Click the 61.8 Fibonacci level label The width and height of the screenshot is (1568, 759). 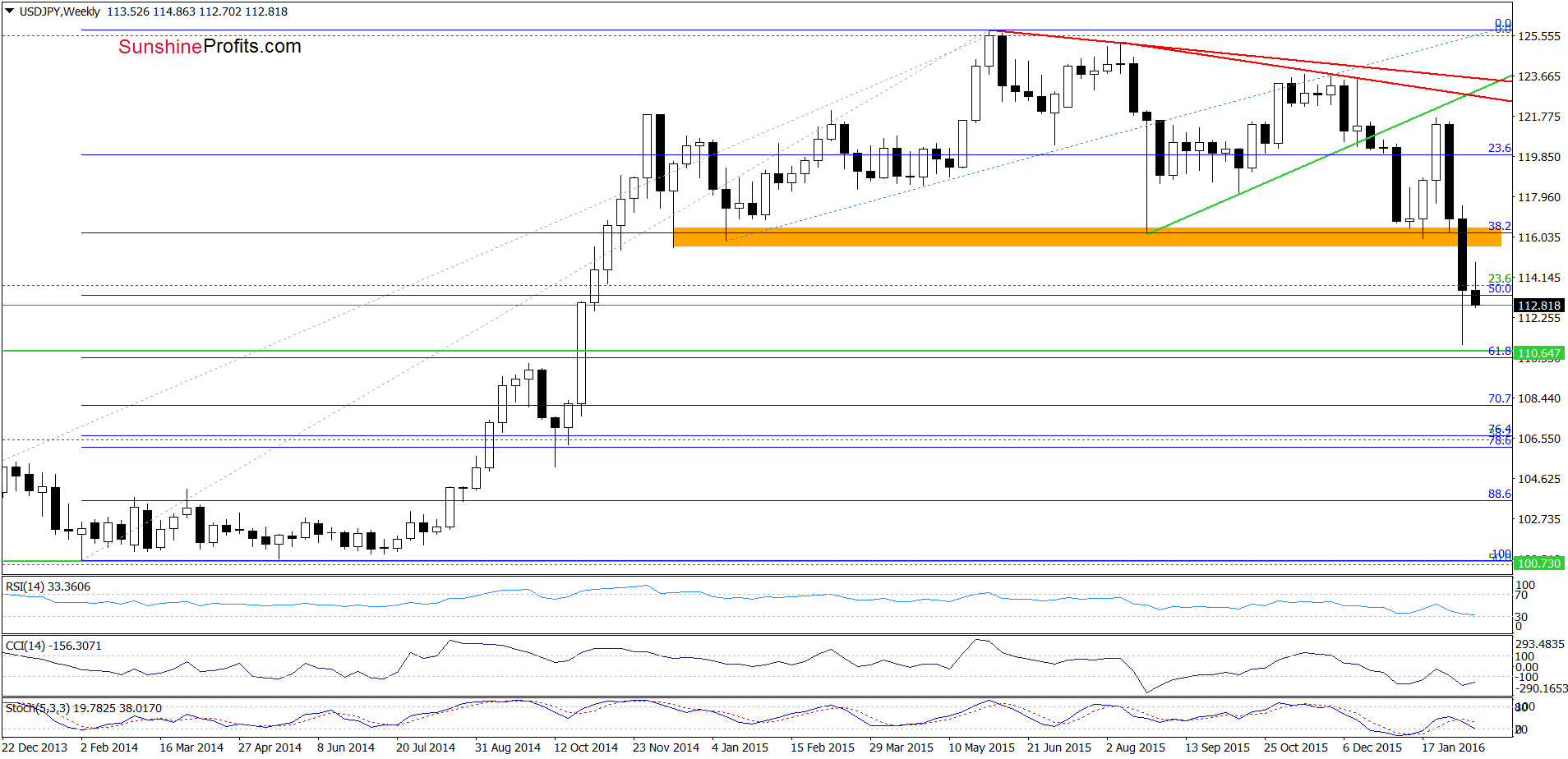point(1500,351)
